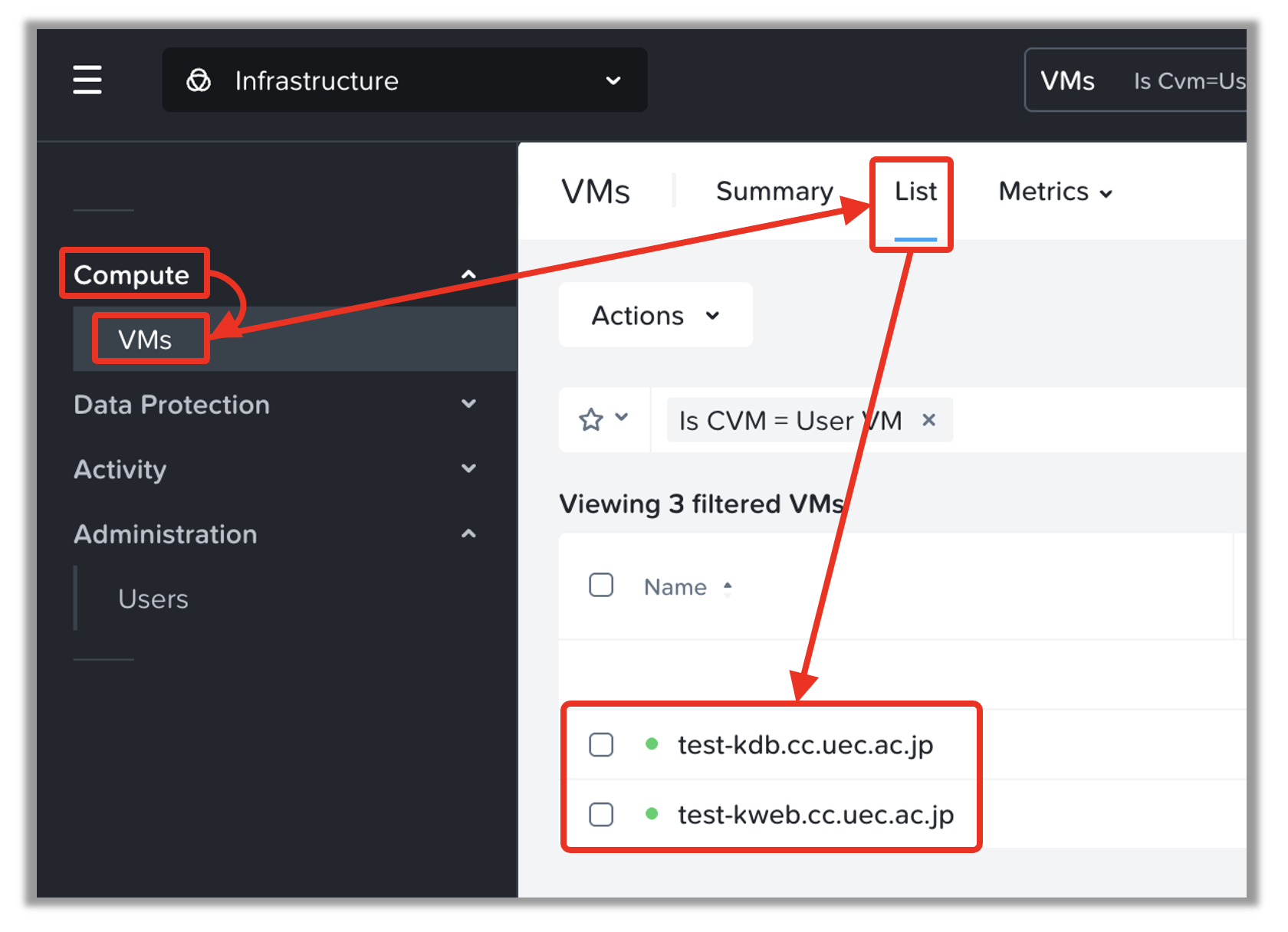Switch to the Summary tab
The image size is (1288, 932).
tap(774, 192)
